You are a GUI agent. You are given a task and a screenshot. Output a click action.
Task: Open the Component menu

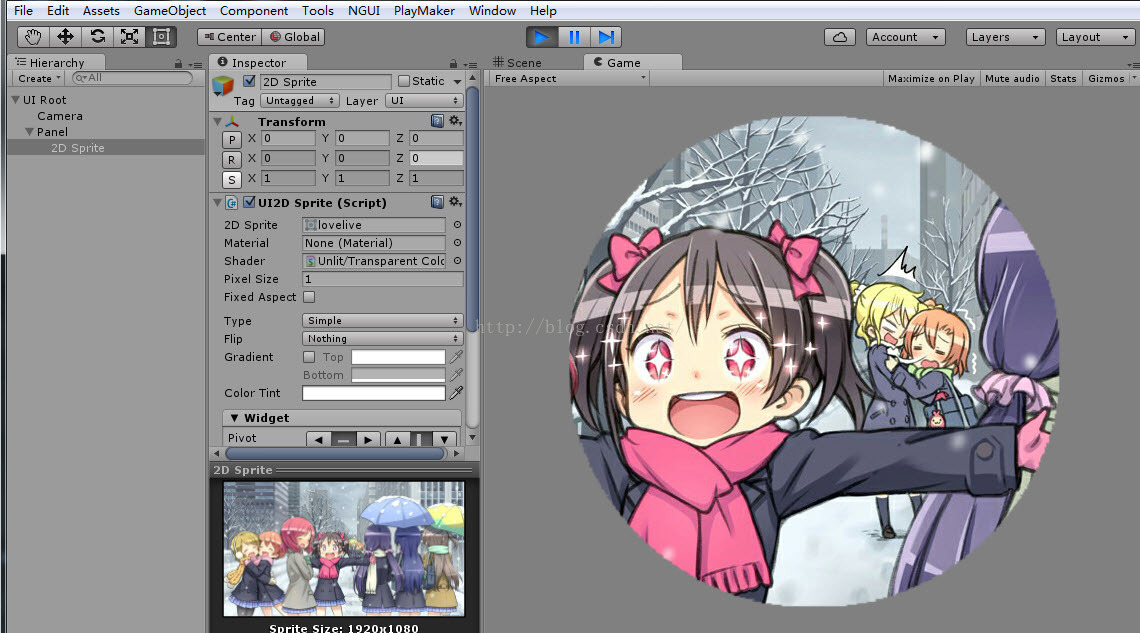pyautogui.click(x=254, y=11)
